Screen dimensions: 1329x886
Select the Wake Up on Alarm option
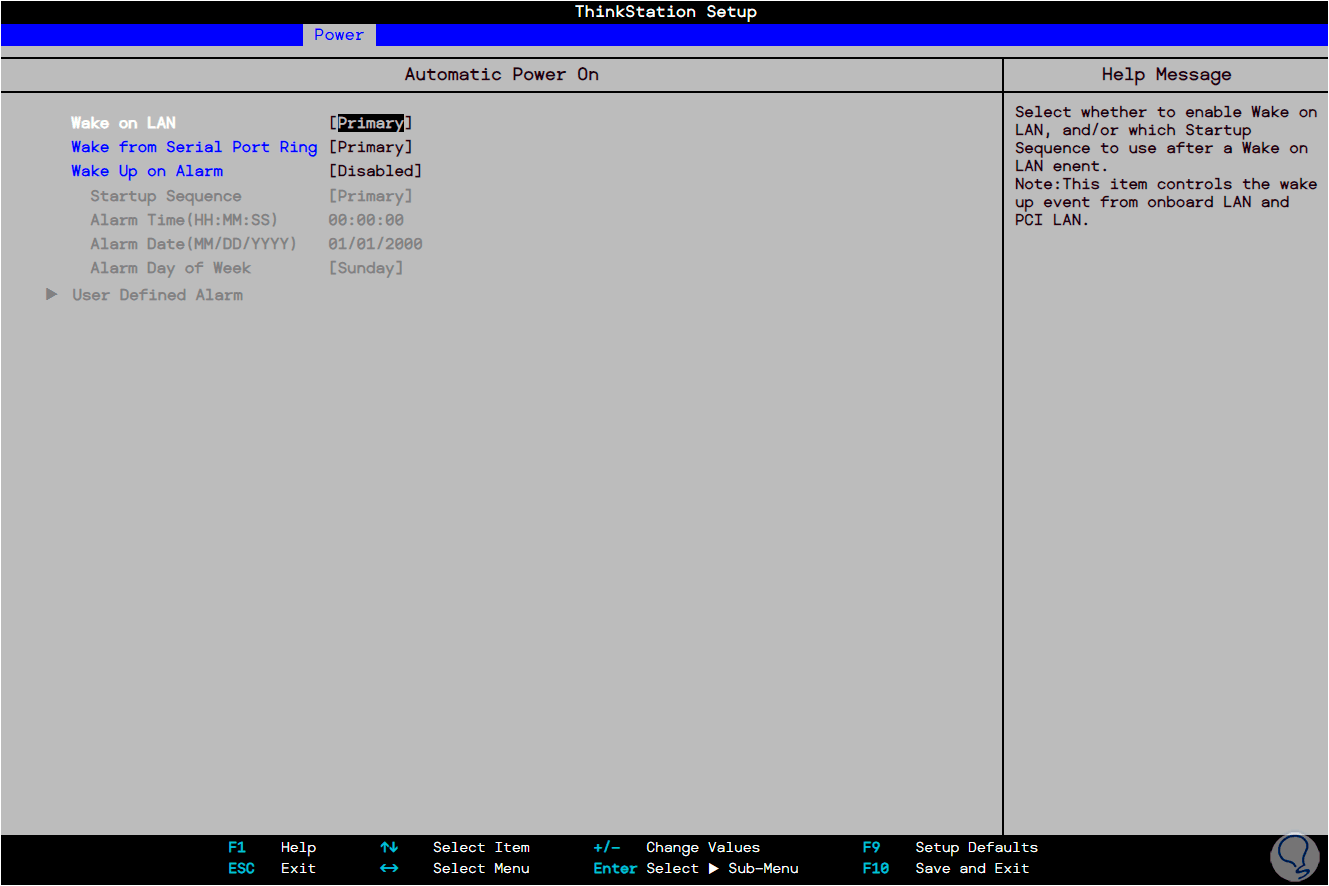click(x=147, y=171)
